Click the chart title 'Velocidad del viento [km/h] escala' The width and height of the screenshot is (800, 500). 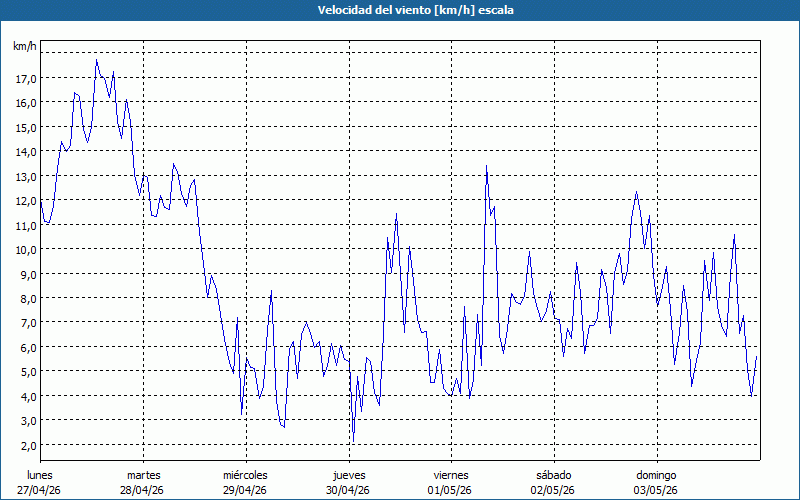(415, 10)
